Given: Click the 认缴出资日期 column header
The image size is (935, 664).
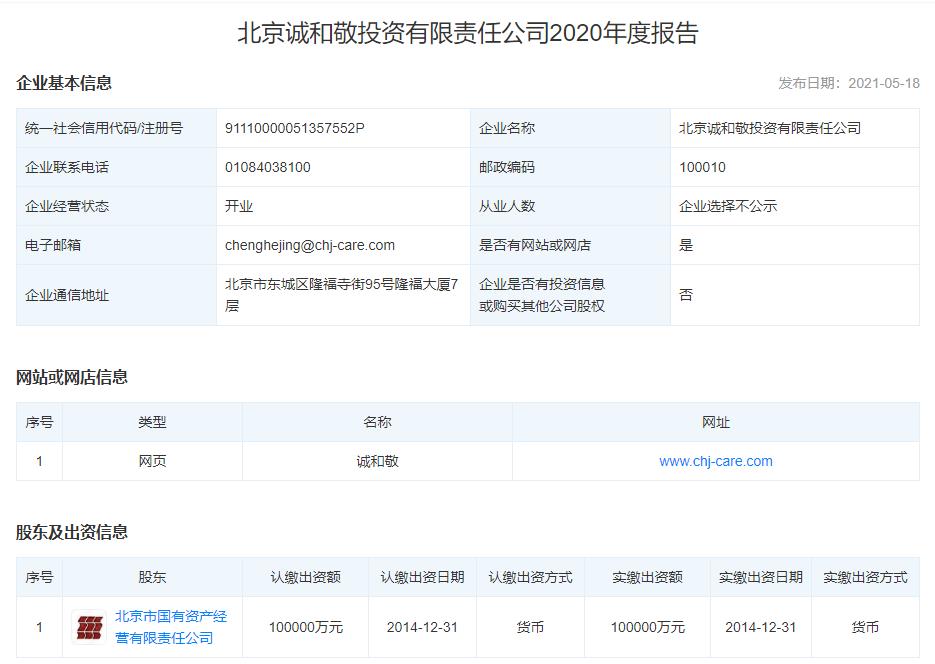Looking at the screenshot, I should point(422,578).
